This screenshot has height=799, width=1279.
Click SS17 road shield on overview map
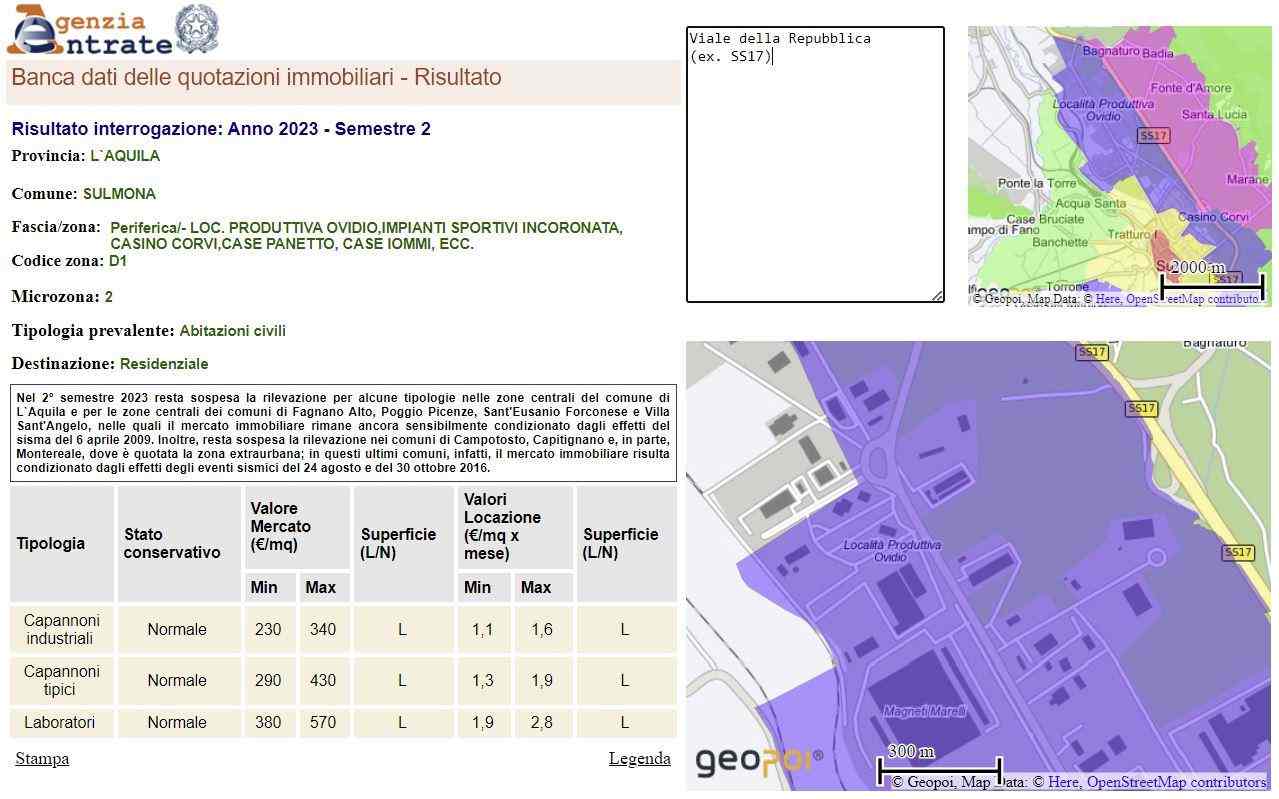tap(1153, 136)
